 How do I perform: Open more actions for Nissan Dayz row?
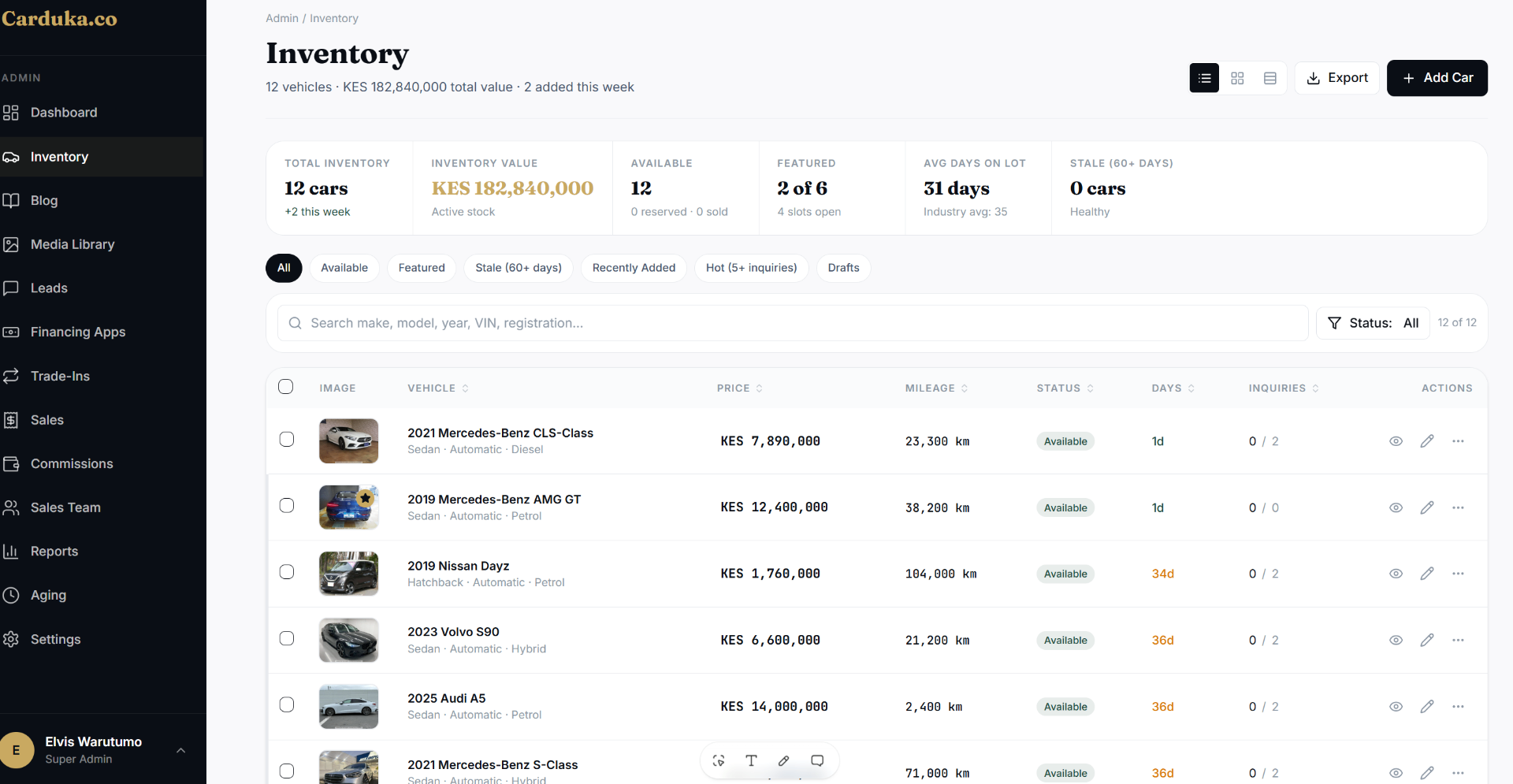pos(1458,574)
